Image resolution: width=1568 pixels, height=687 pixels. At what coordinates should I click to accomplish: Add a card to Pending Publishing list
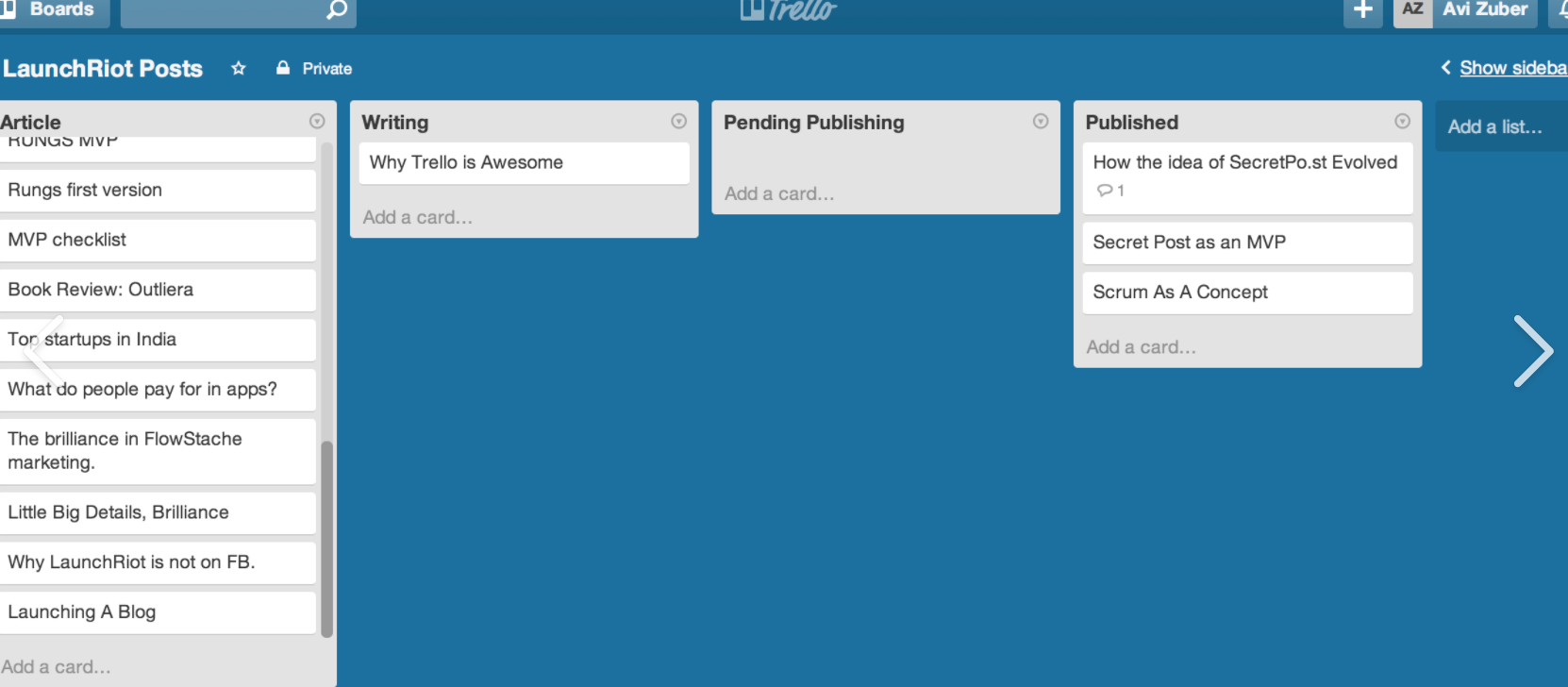pyautogui.click(x=779, y=193)
